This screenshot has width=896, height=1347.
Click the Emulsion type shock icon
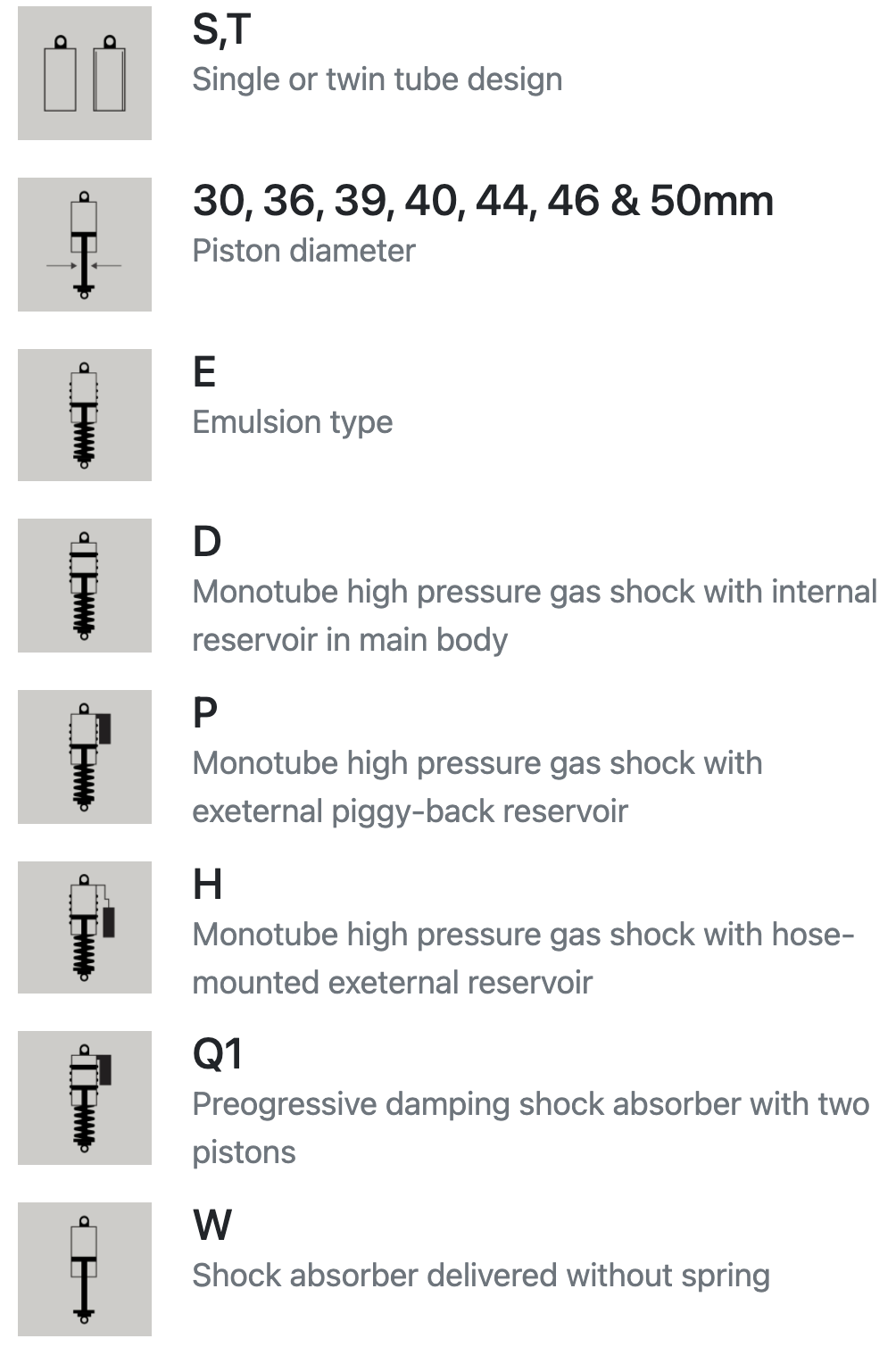tap(85, 415)
